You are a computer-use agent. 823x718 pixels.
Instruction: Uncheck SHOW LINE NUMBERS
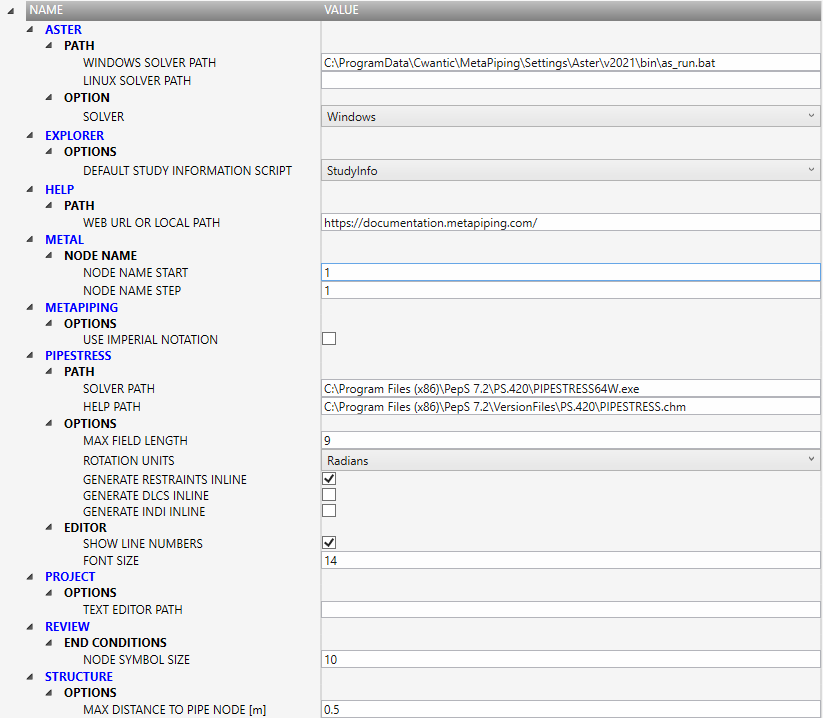tap(329, 543)
